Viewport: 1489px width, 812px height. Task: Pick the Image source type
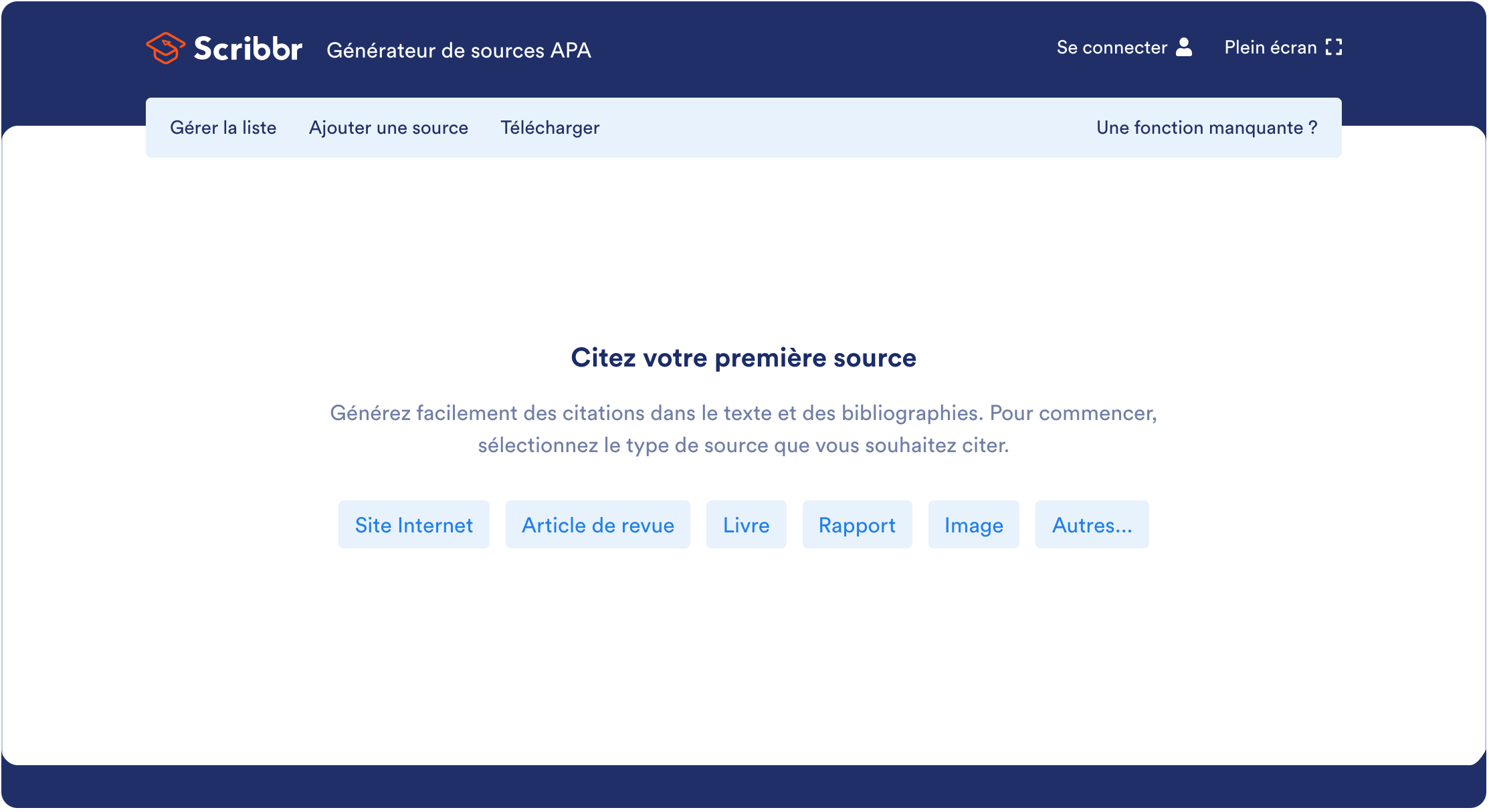click(x=974, y=525)
